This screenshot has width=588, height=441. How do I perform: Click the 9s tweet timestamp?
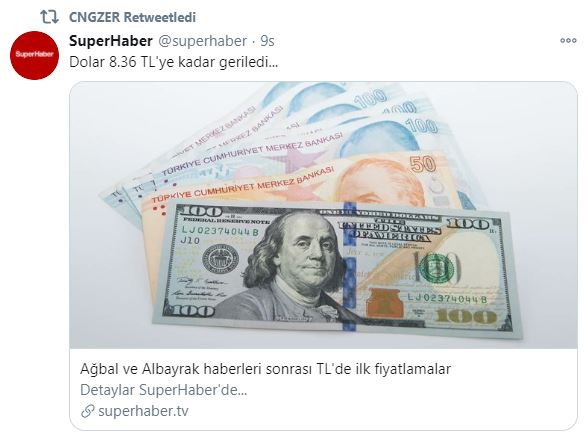[x=267, y=41]
